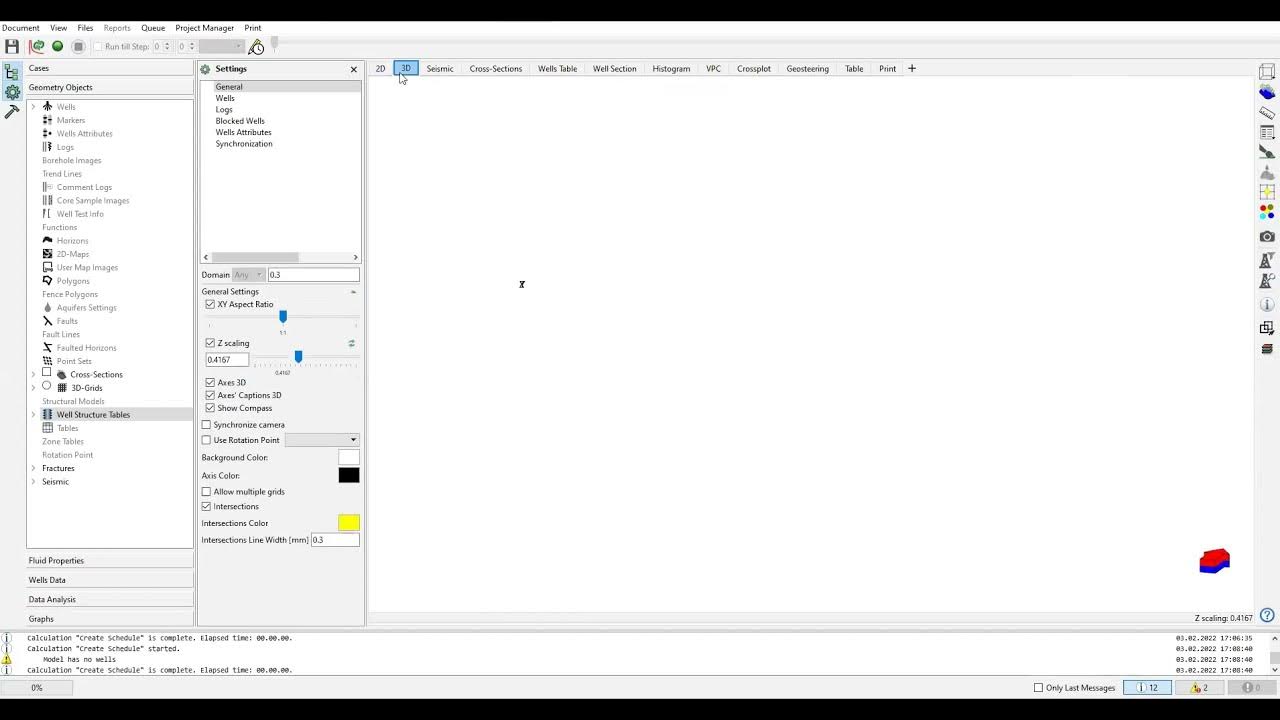Collapse the General Settings section arrow

[x=353, y=292]
